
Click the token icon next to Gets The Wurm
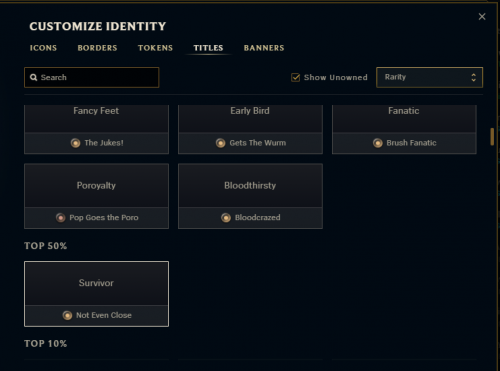tap(220, 143)
